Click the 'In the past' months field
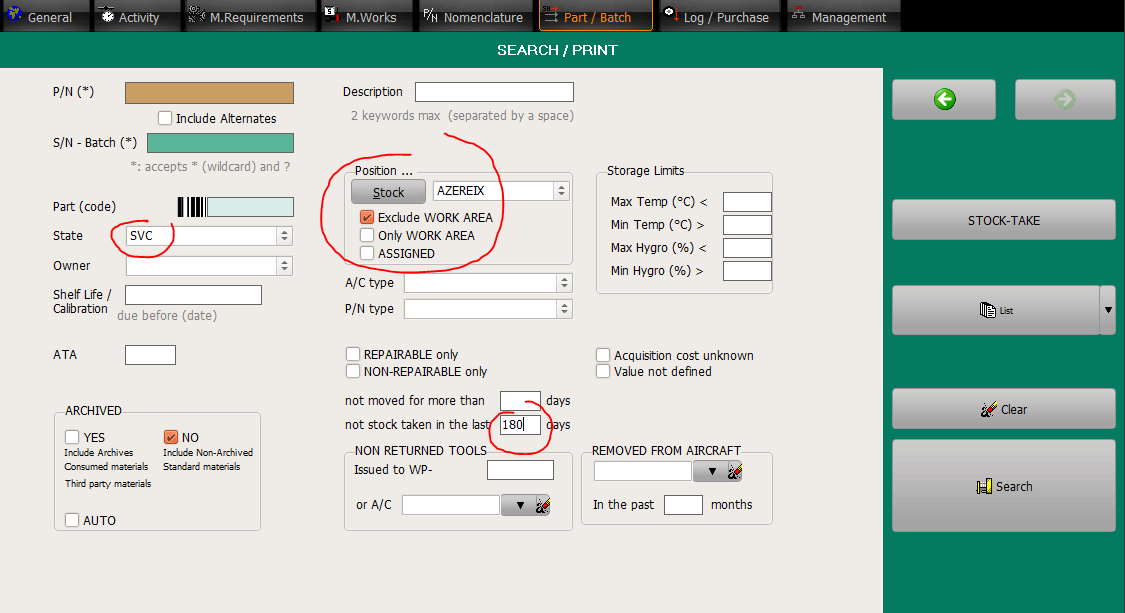Screen dimensions: 1125x613 683,505
